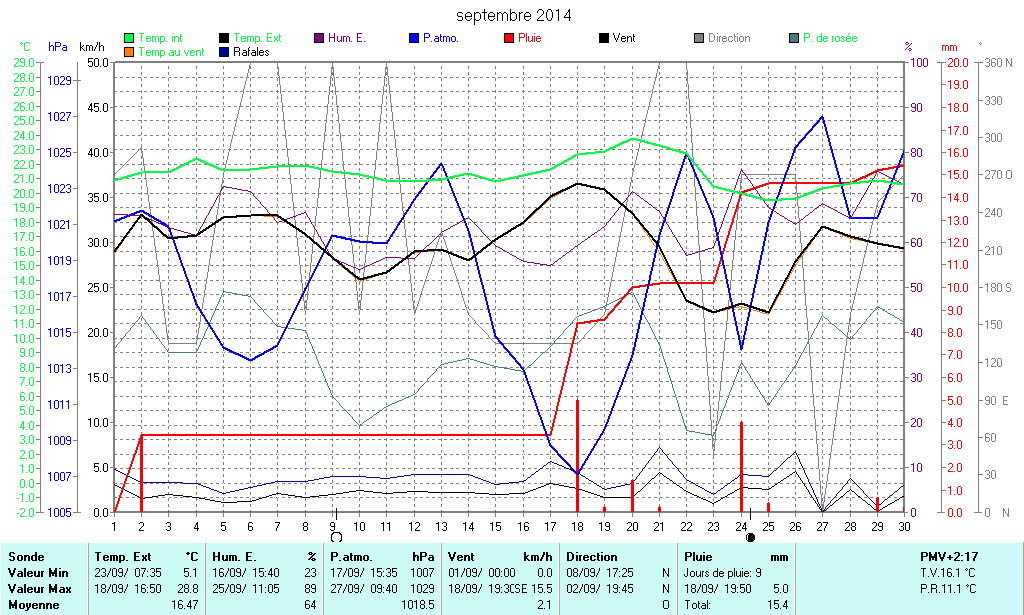
Task: Click the average temperature value '16.47'
Action: pos(185,605)
